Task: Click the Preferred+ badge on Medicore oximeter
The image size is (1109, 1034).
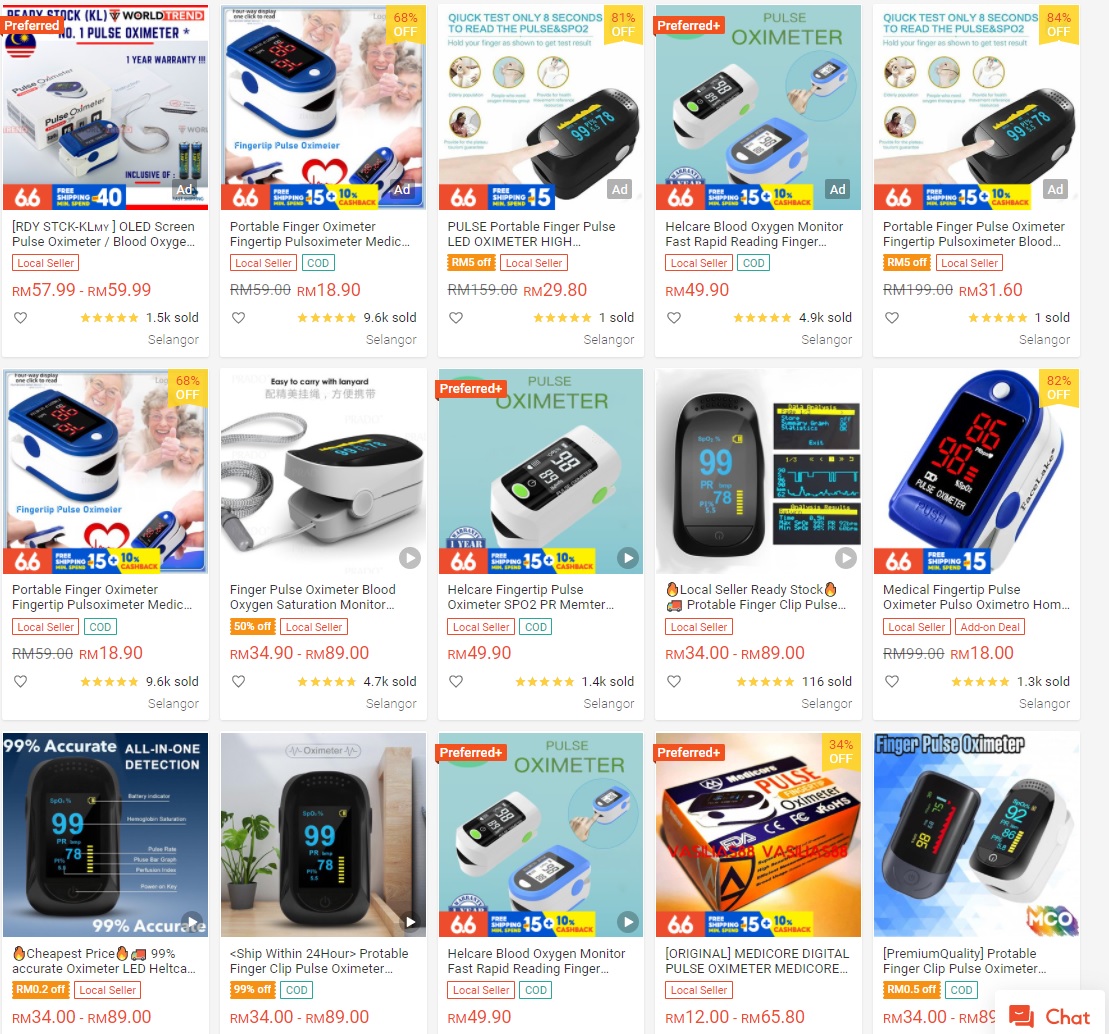Action: coord(688,753)
